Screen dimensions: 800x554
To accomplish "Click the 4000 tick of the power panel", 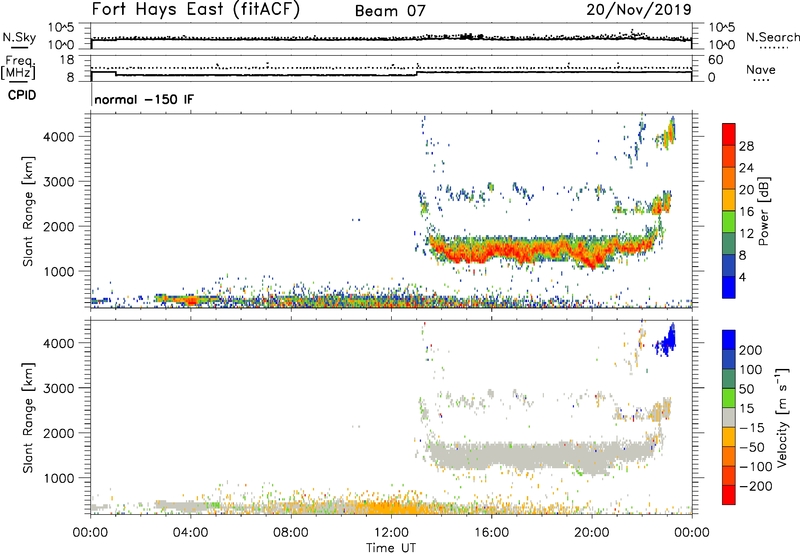I will [59, 137].
